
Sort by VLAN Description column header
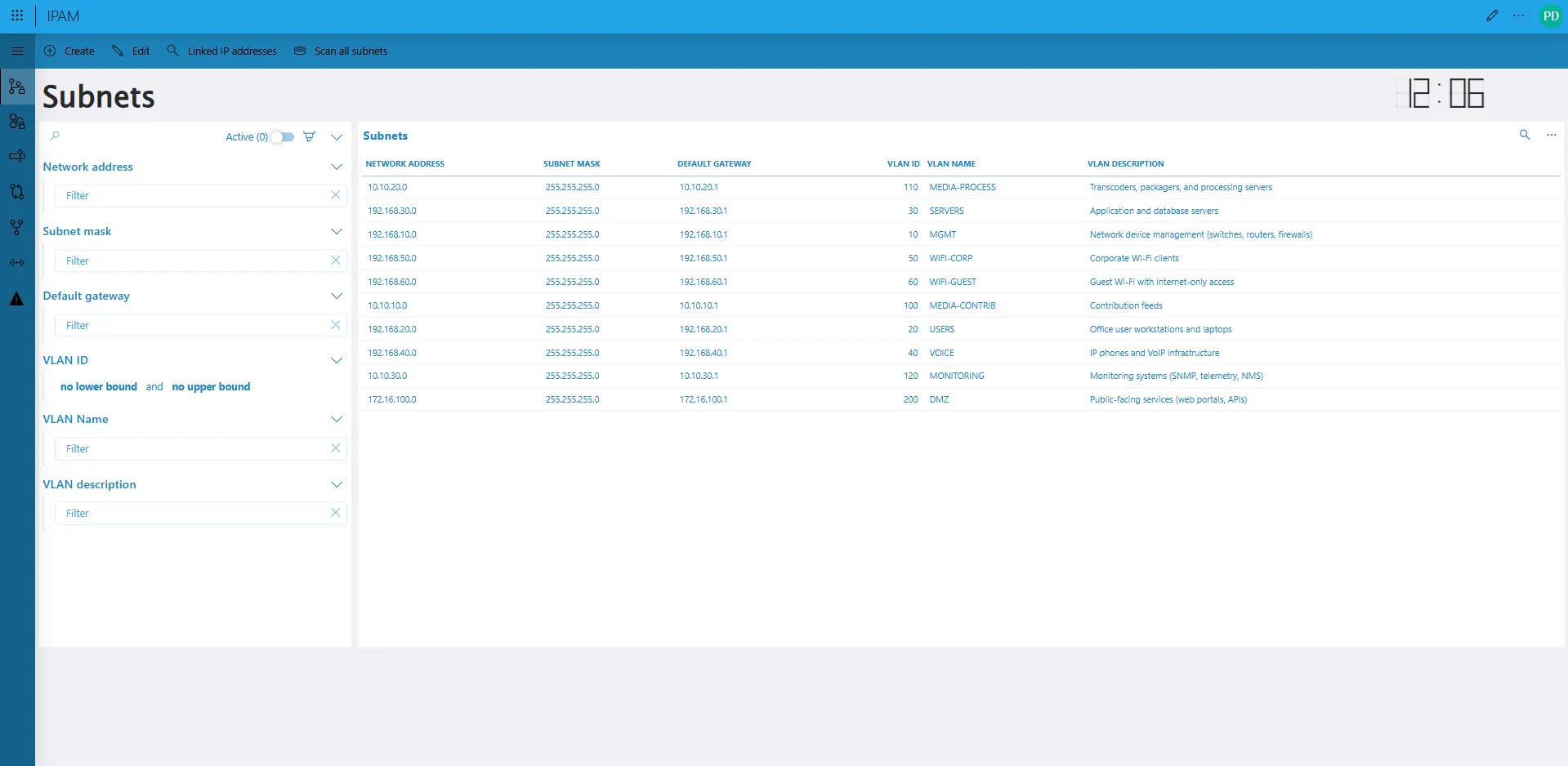pyautogui.click(x=1125, y=164)
